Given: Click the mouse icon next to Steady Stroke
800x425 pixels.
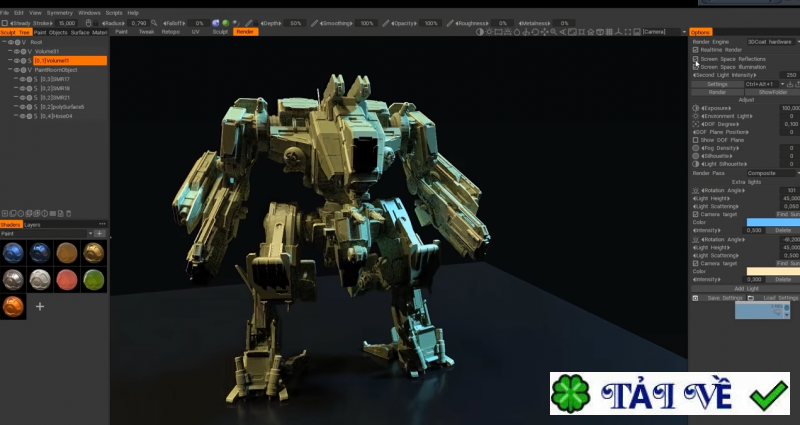Looking at the screenshot, I should [x=88, y=23].
